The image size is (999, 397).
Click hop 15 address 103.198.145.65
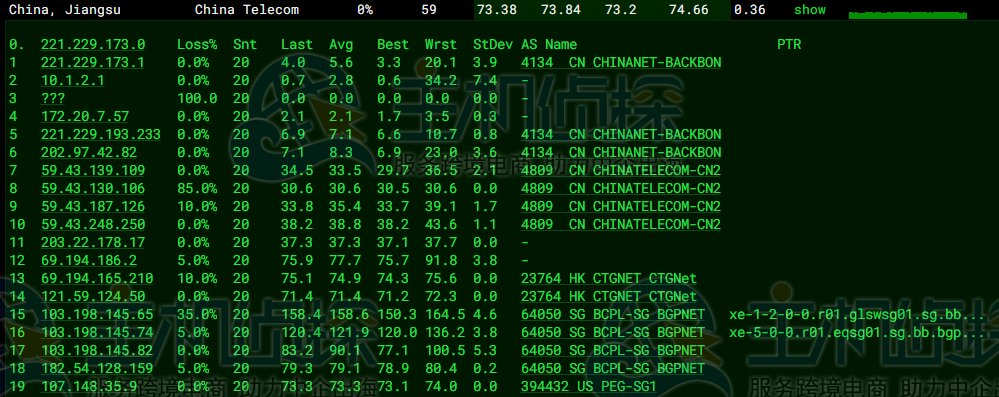pos(97,315)
